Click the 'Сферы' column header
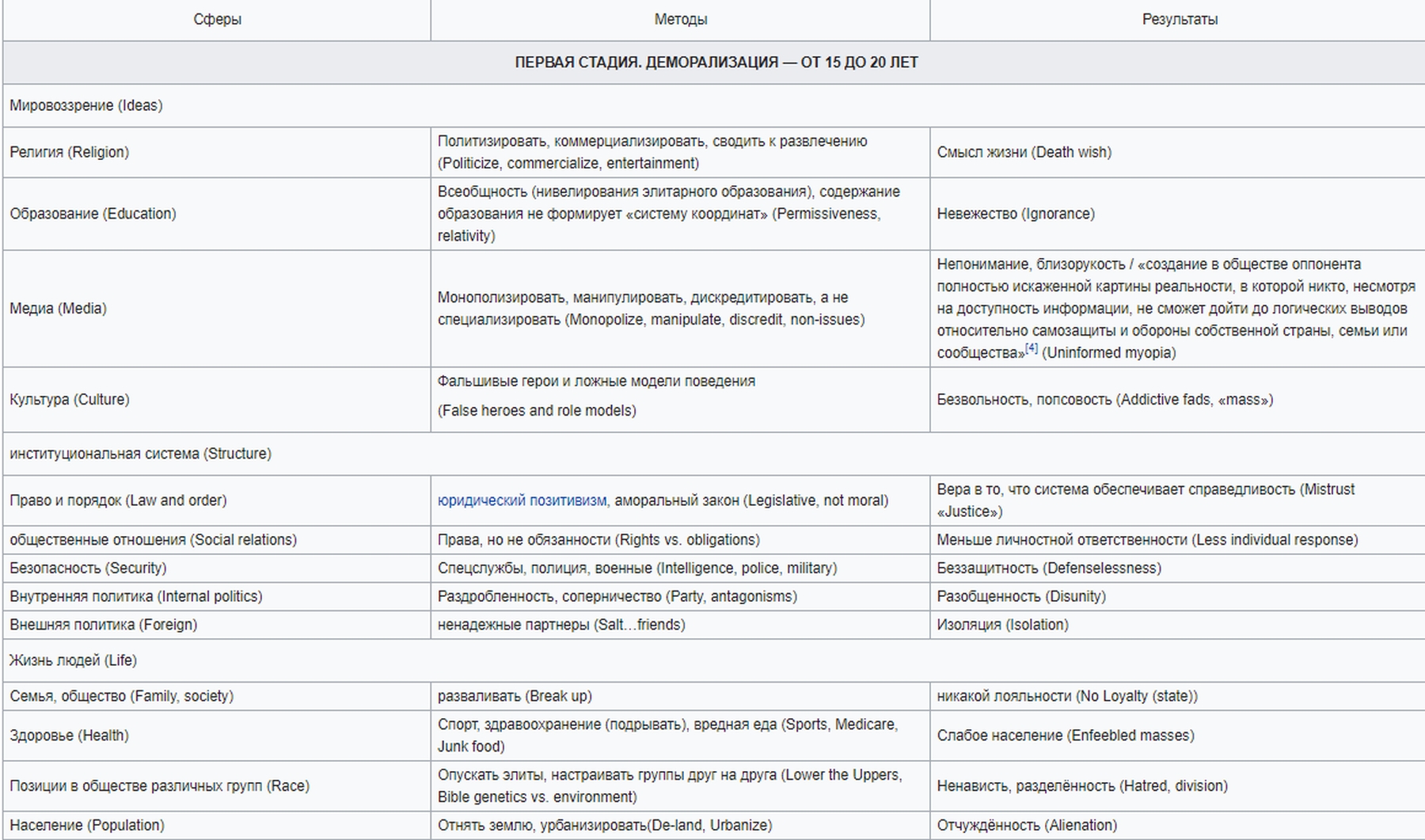Viewport: 1425px width, 840px height. 217,20
